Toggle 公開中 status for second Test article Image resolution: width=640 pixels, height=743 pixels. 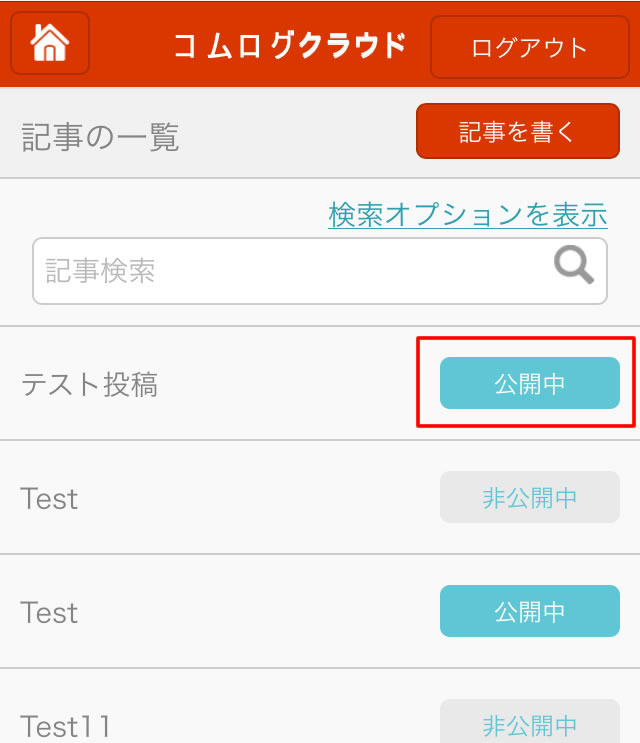pos(529,612)
